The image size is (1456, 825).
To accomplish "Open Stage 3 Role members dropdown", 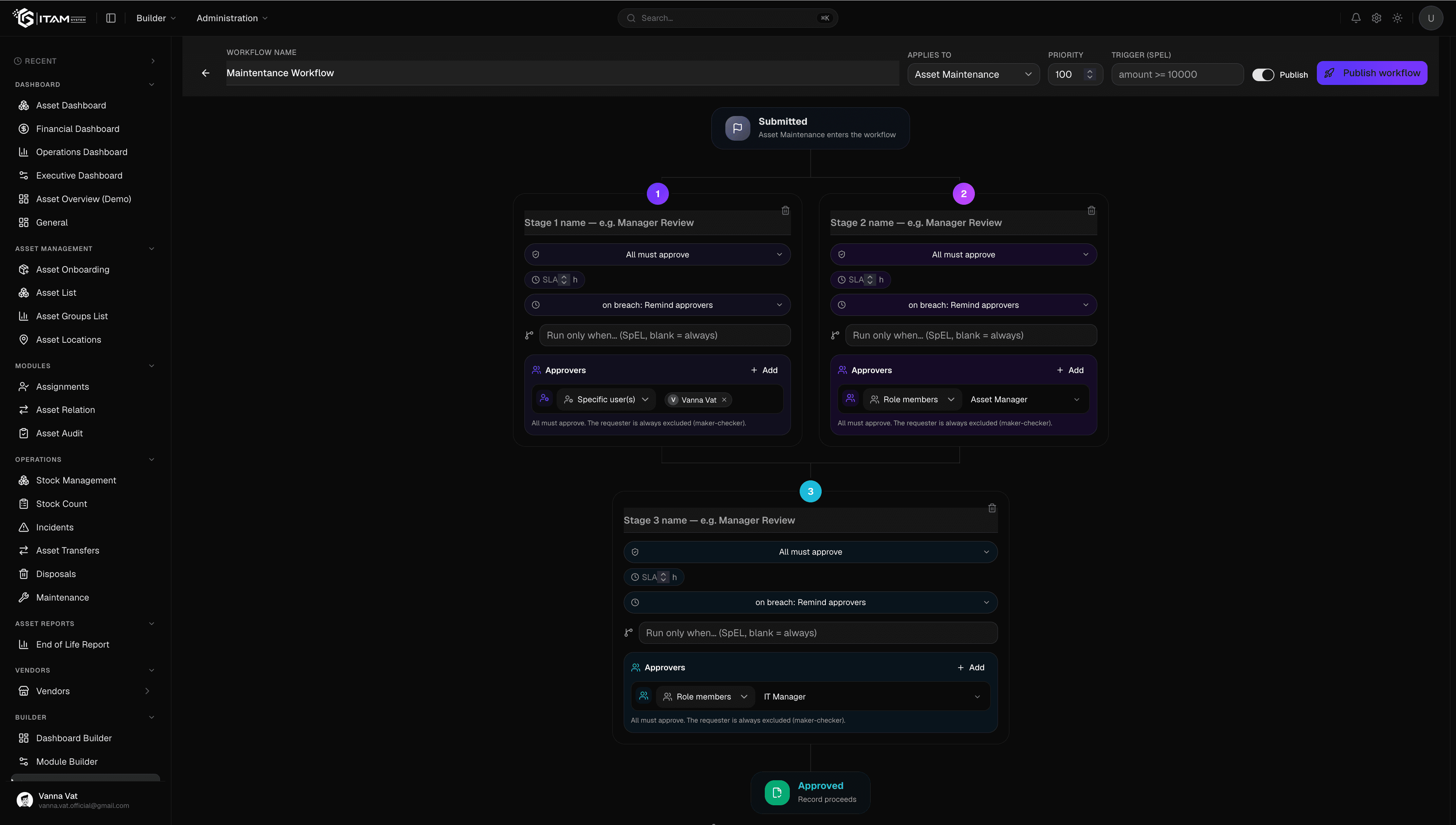I will (705, 696).
